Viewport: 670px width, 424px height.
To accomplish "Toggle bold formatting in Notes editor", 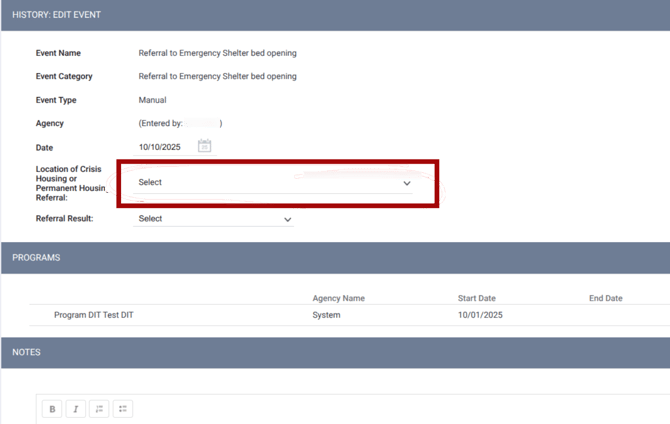I will (52, 409).
